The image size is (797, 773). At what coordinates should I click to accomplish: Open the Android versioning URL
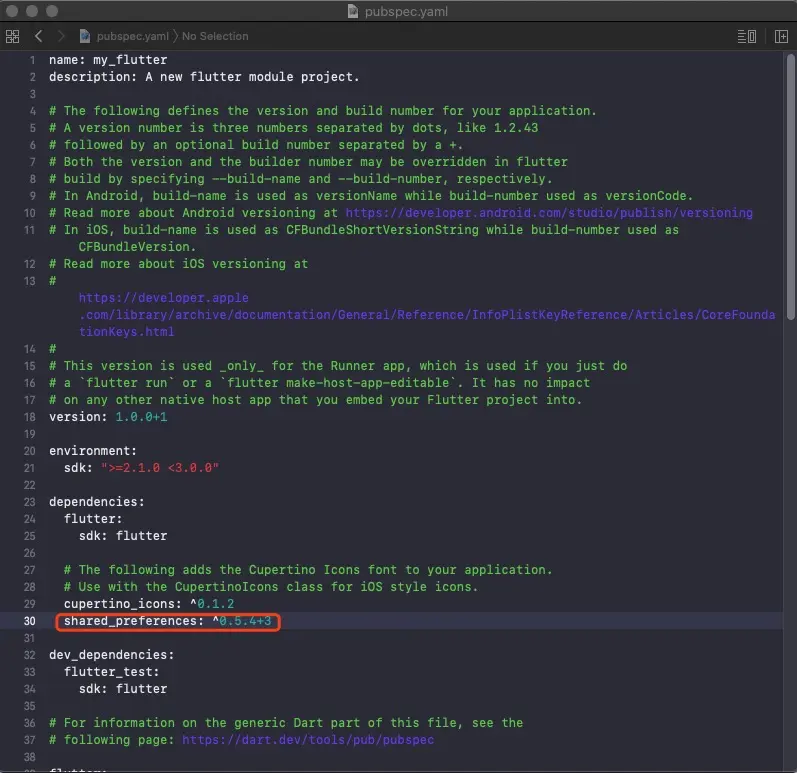(x=549, y=212)
